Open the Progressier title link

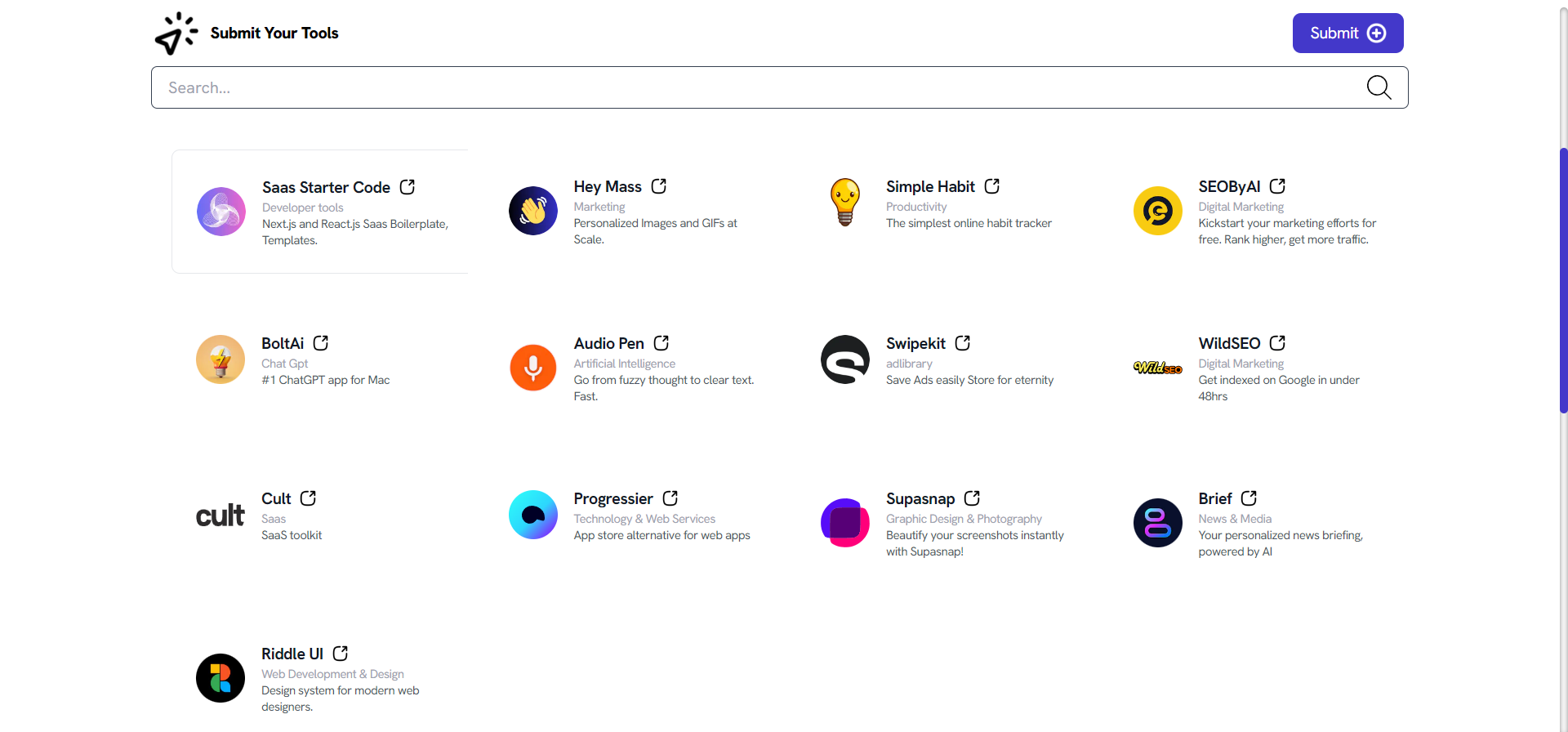point(613,498)
